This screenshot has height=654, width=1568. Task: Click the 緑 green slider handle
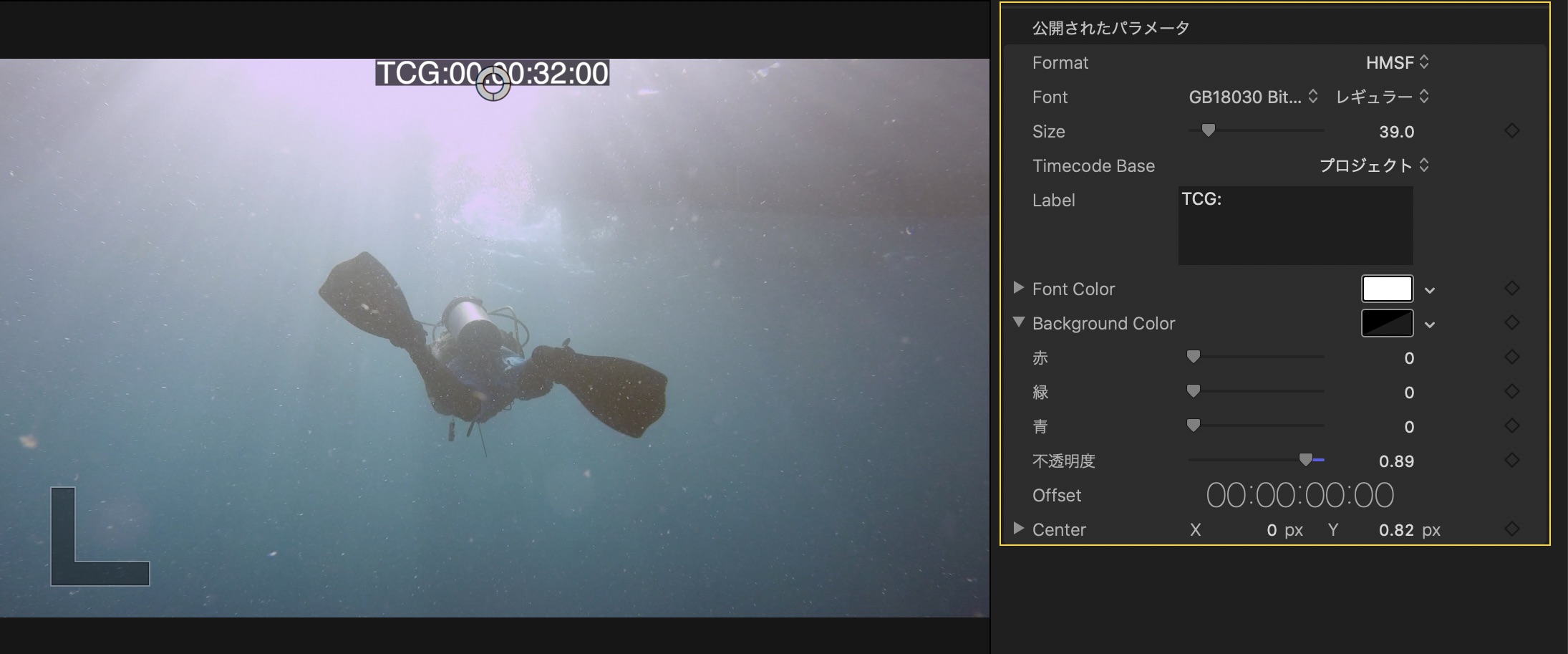(x=1193, y=391)
